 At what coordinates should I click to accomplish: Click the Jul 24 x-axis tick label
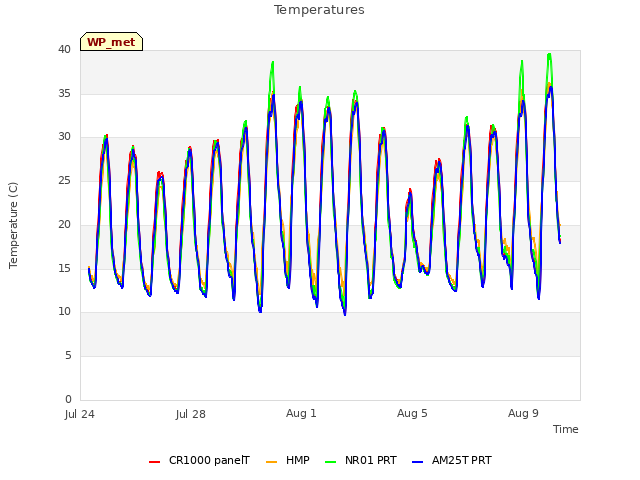(80, 414)
